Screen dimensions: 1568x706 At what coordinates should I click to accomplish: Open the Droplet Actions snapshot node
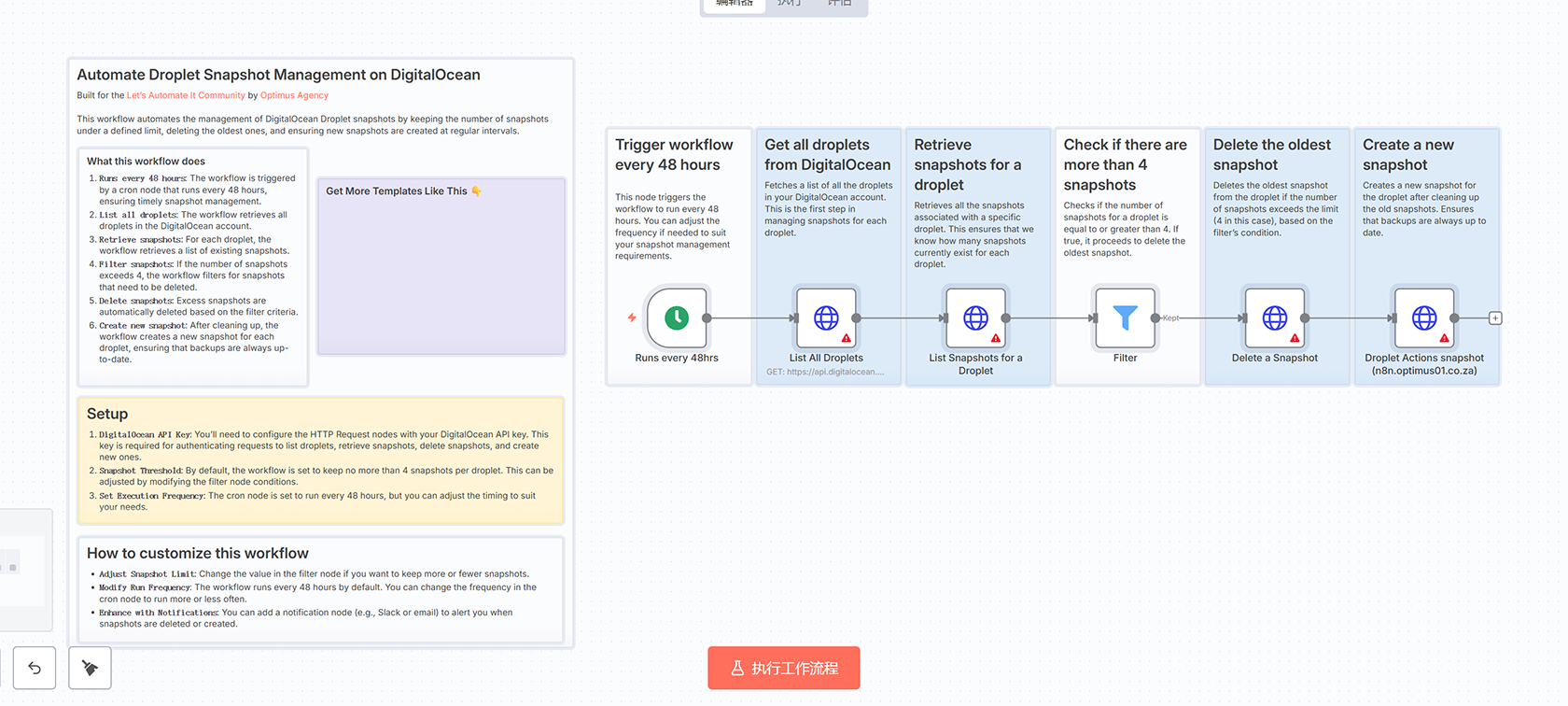[x=1423, y=318]
